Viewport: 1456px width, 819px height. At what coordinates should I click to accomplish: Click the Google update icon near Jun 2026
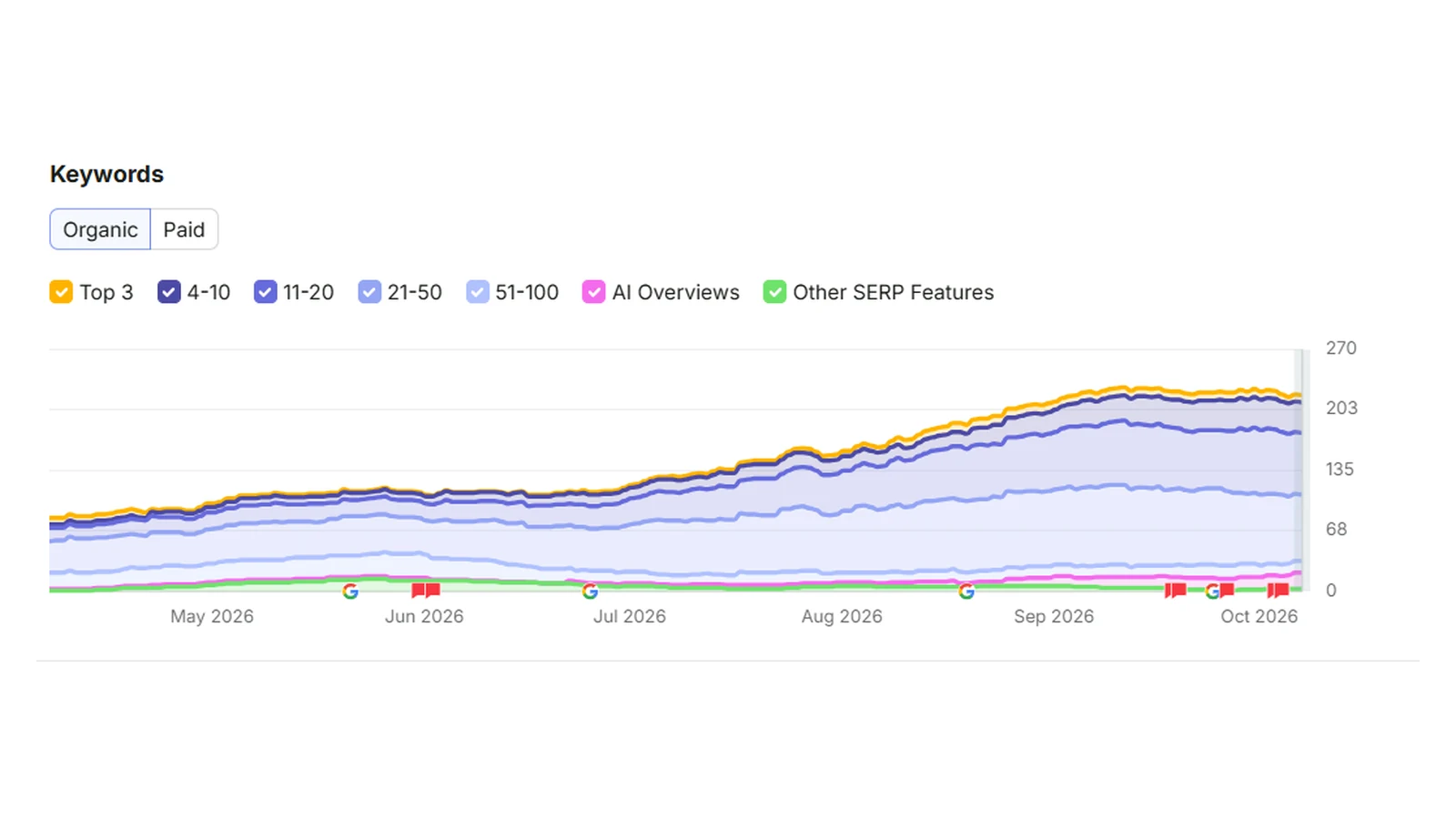click(x=350, y=591)
